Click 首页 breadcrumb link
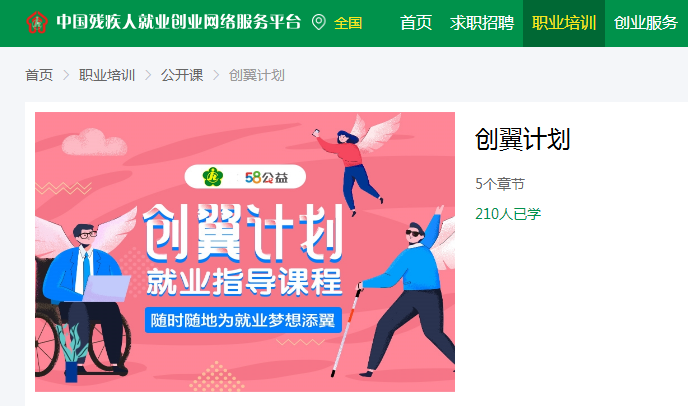 [39, 75]
